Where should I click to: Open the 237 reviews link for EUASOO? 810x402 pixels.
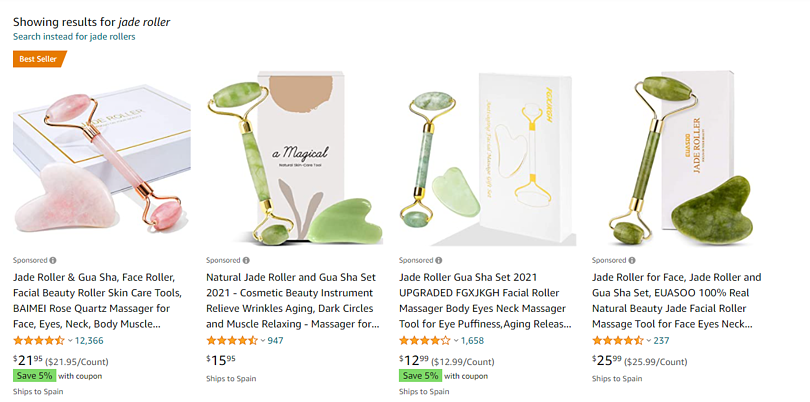coord(661,341)
